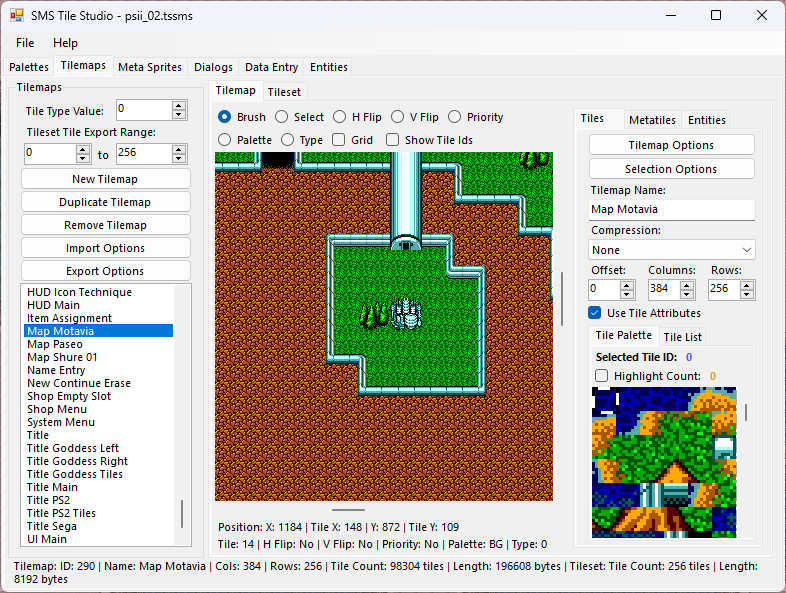Decrement the Rows stepper
786x593 pixels.
pos(747,294)
